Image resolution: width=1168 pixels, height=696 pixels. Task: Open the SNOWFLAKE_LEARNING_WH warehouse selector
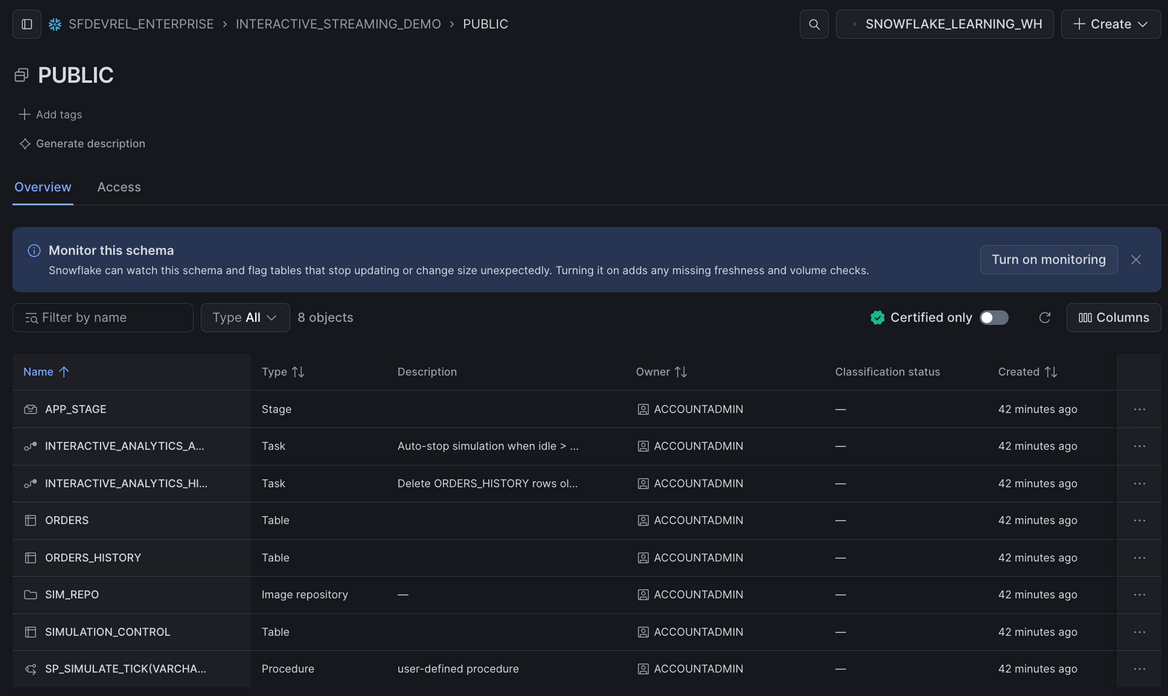coord(945,24)
